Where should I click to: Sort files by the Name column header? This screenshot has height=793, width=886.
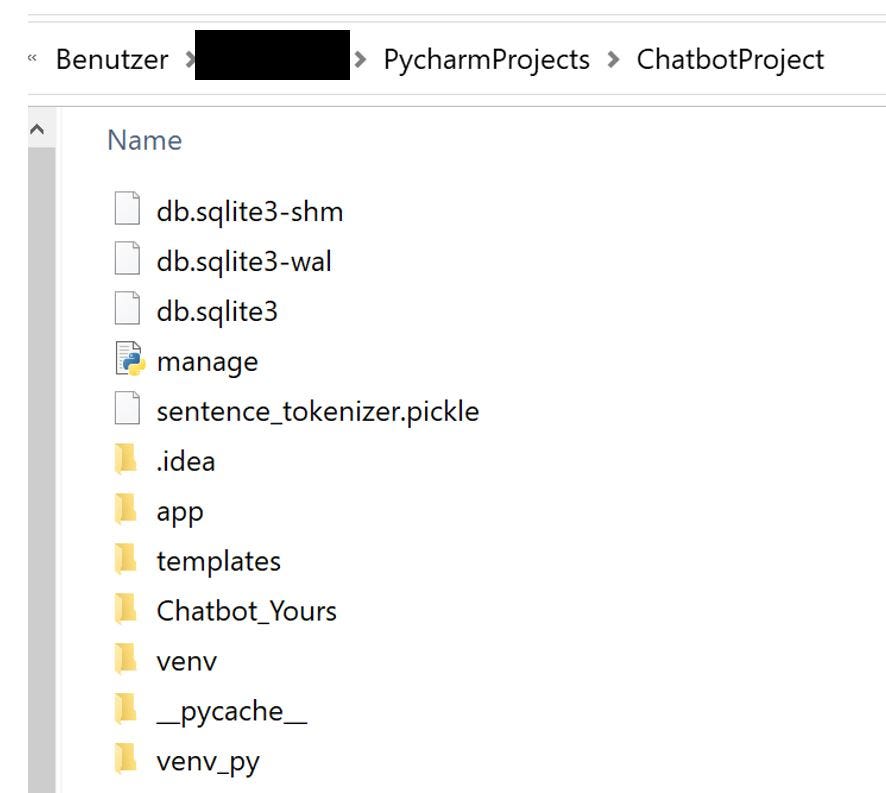click(144, 141)
